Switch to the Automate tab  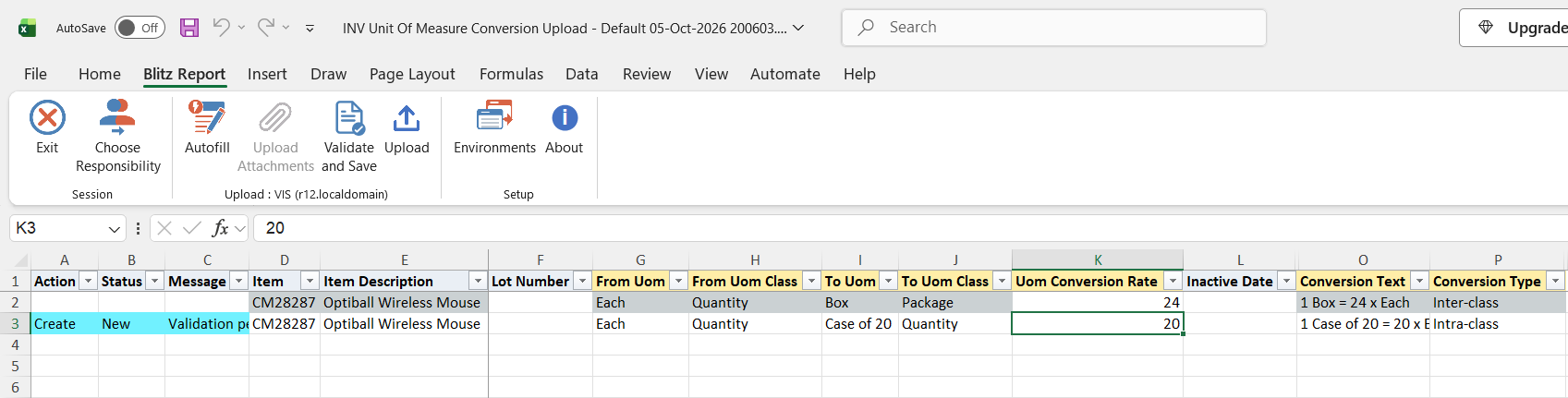[785, 74]
